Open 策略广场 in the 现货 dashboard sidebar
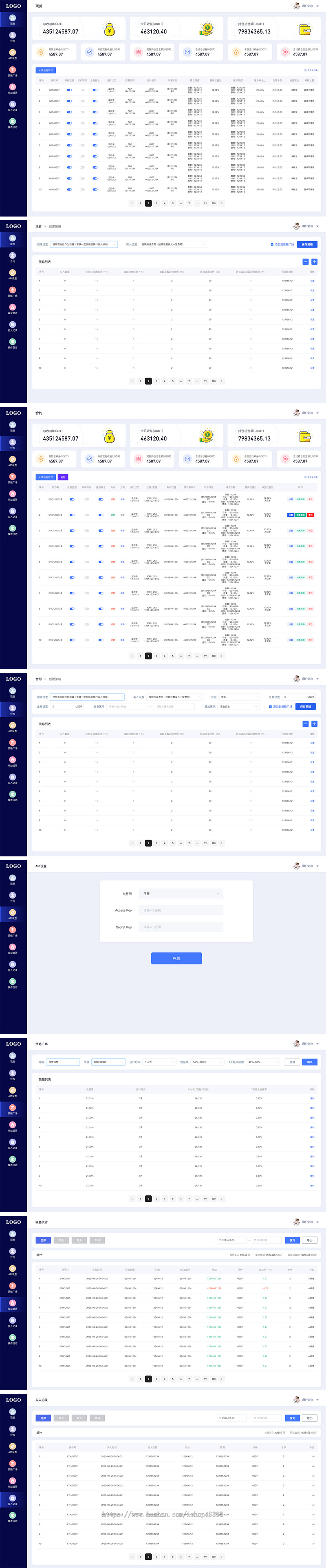Image resolution: width=326 pixels, height=1568 pixels. tap(13, 73)
